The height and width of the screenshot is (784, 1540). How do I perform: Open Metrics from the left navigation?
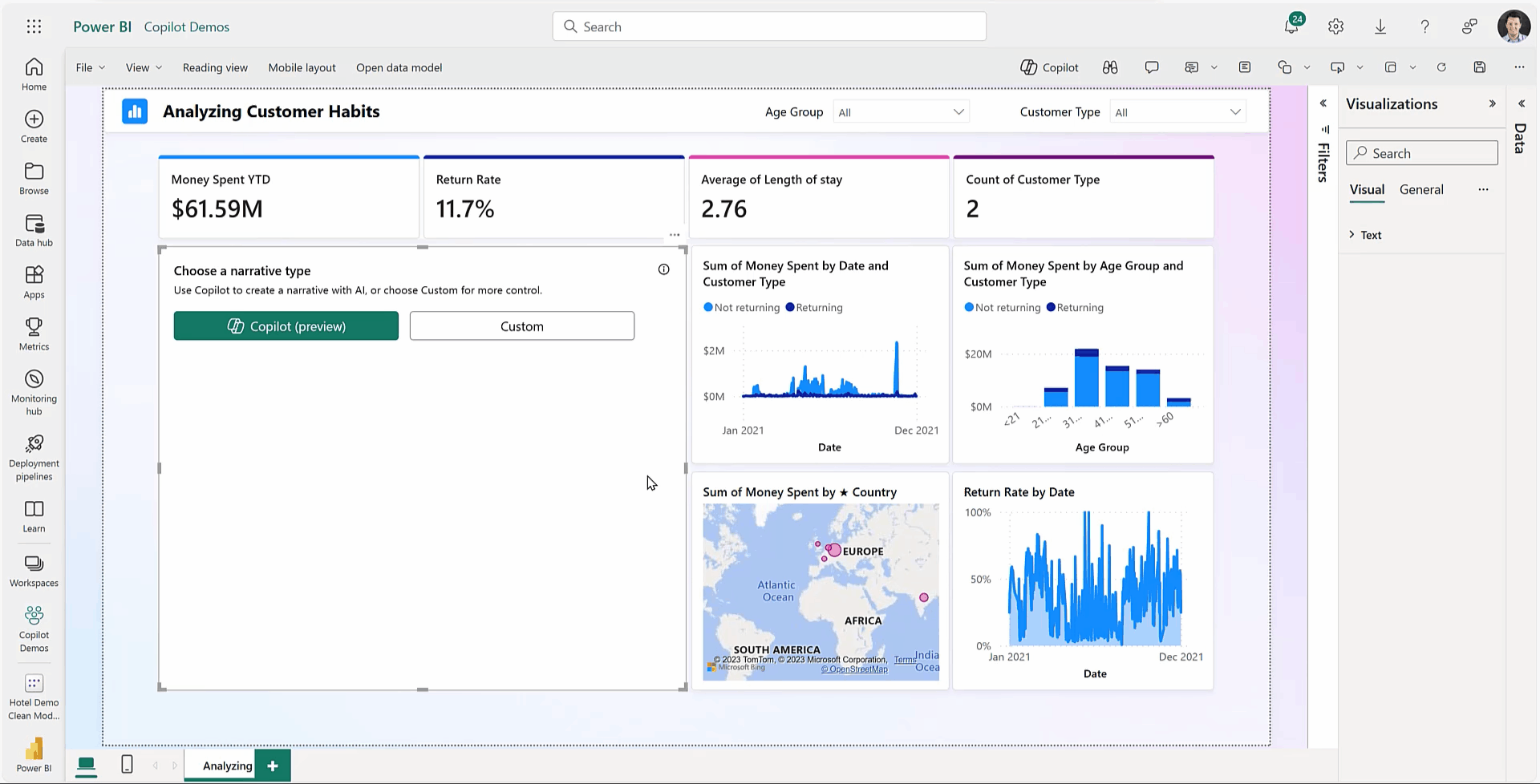click(x=34, y=333)
